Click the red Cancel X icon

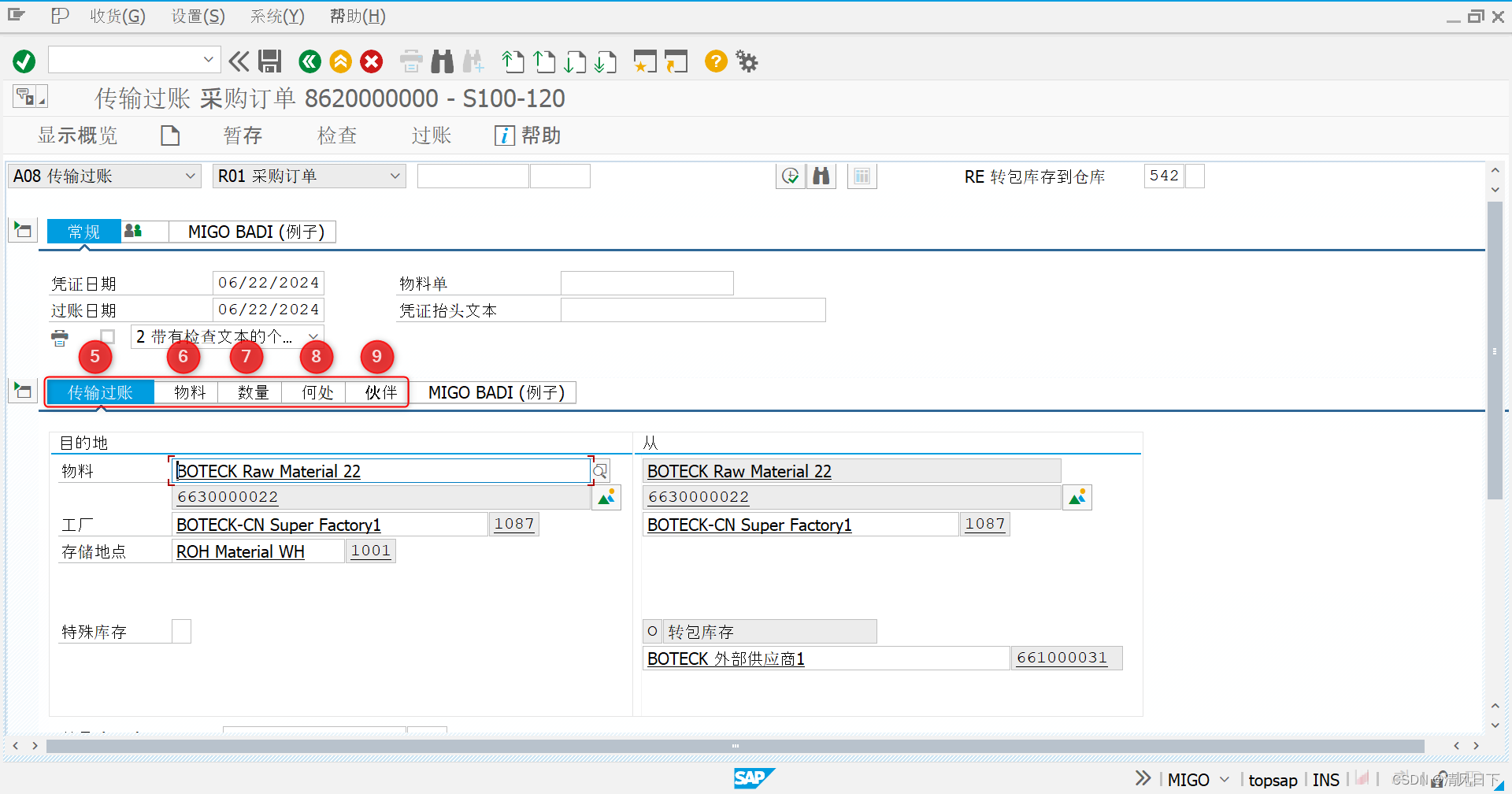(x=372, y=61)
